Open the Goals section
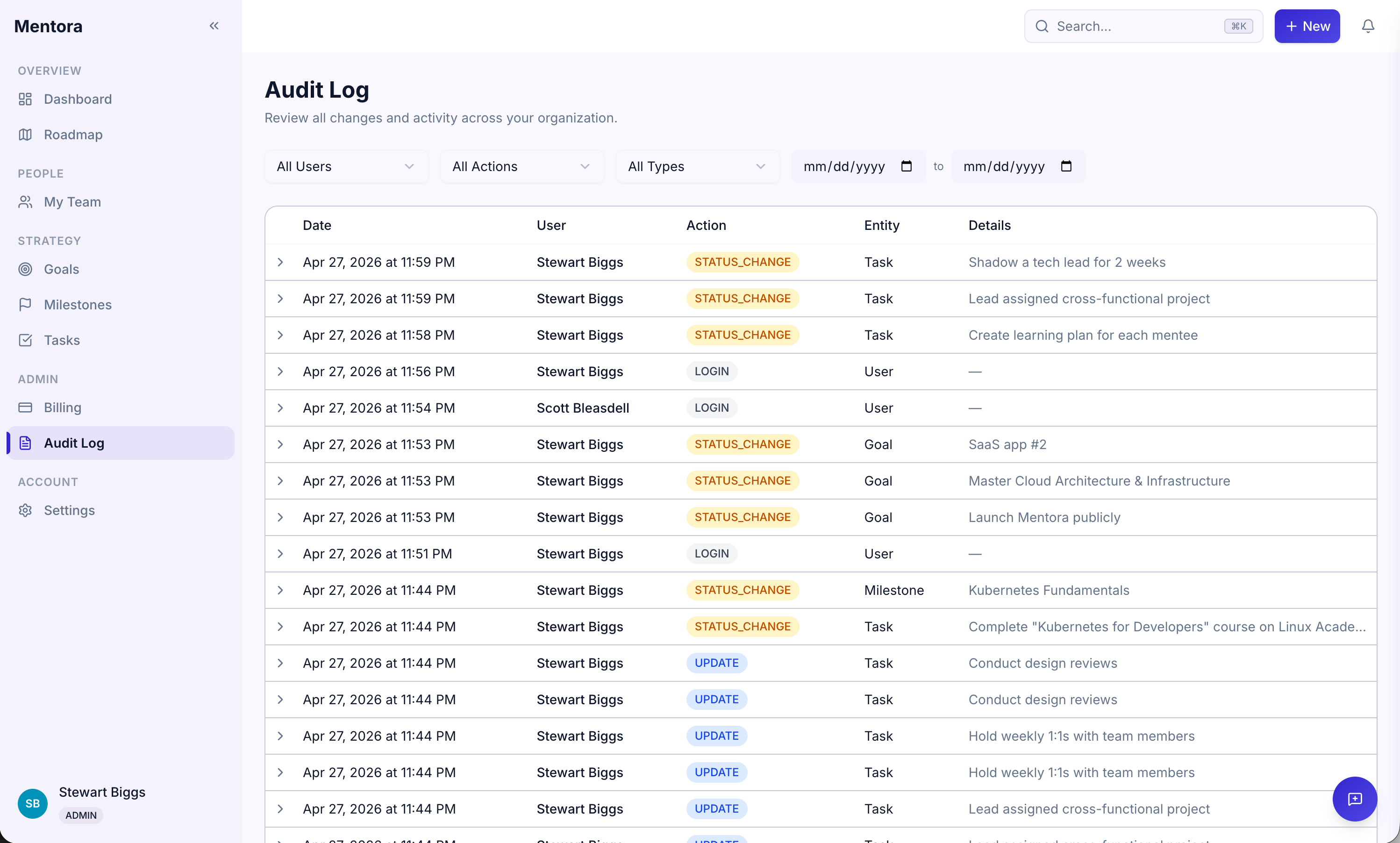1400x843 pixels. [x=121, y=269]
